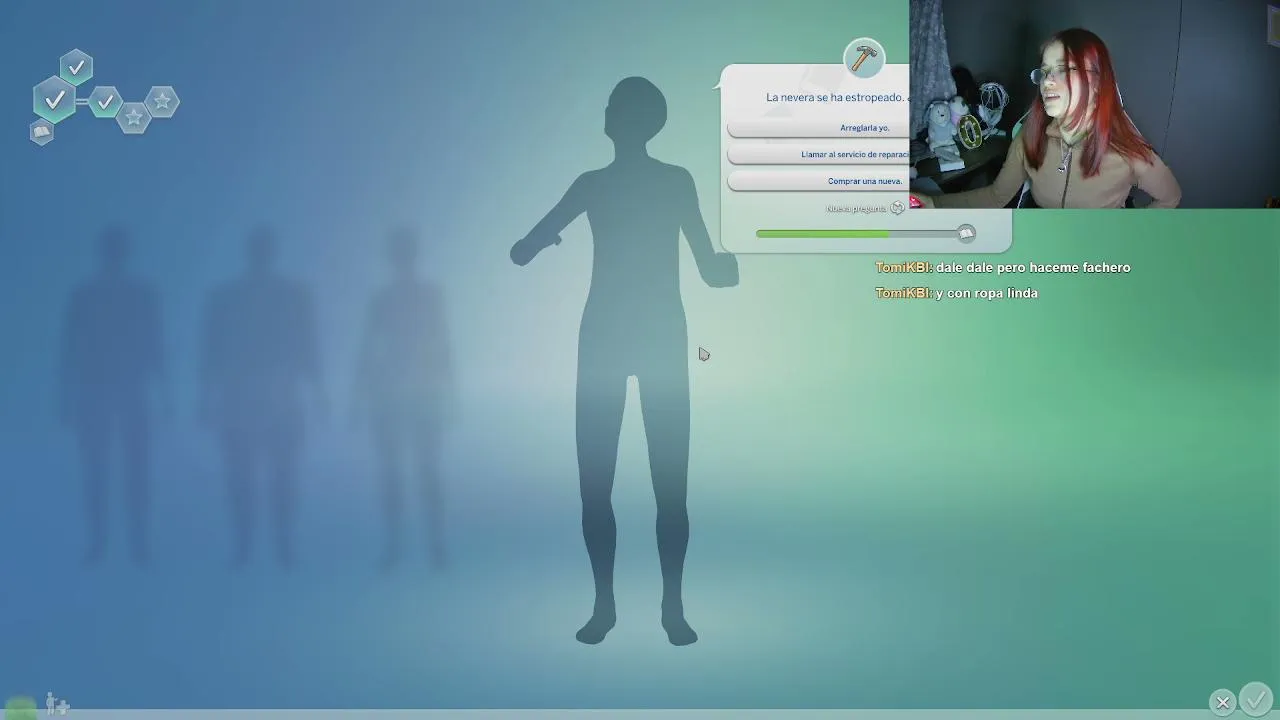Cancel with the X icon

[x=1223, y=702]
